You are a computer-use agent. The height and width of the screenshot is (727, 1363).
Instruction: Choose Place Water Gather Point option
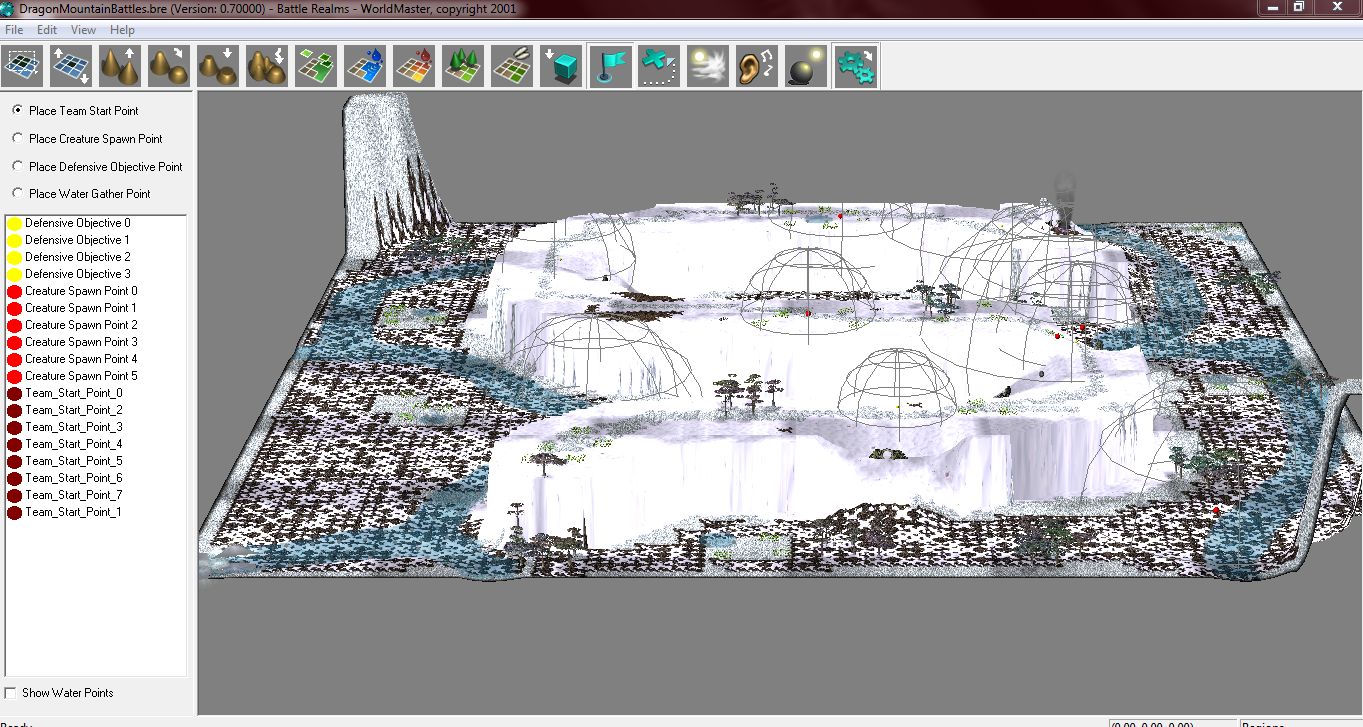tap(81, 194)
